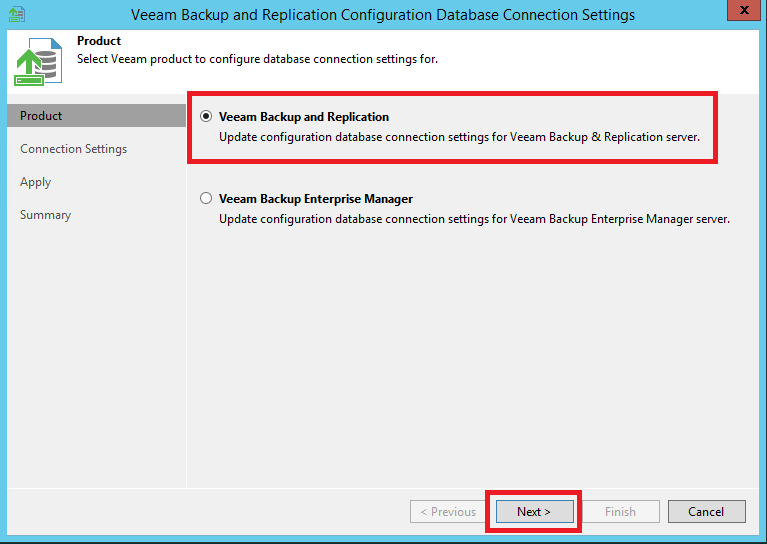Click the 'Select Veeam product to configure' header text

(257, 59)
